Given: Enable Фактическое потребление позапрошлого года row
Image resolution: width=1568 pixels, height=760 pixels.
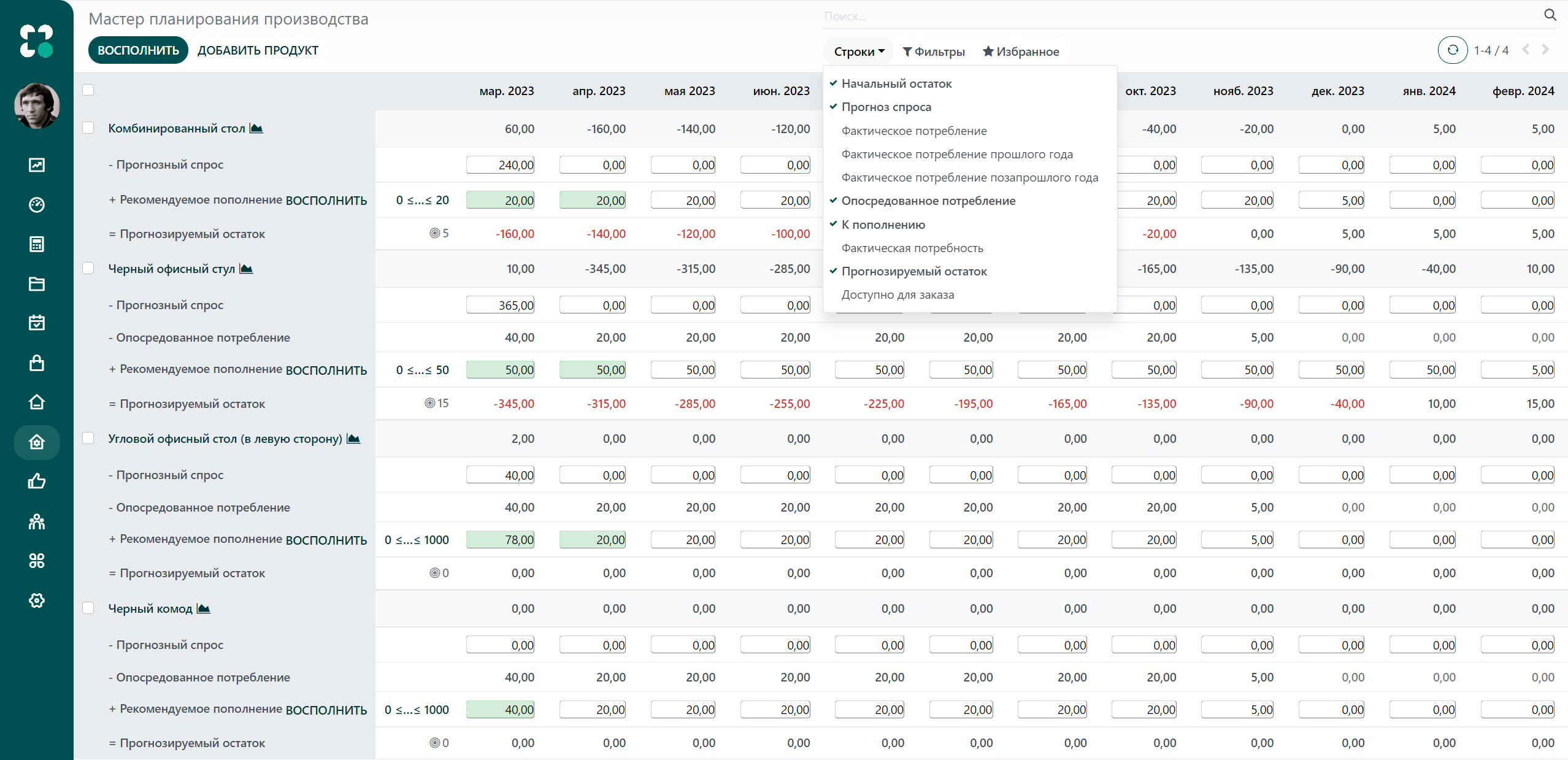Looking at the screenshot, I should (x=969, y=177).
